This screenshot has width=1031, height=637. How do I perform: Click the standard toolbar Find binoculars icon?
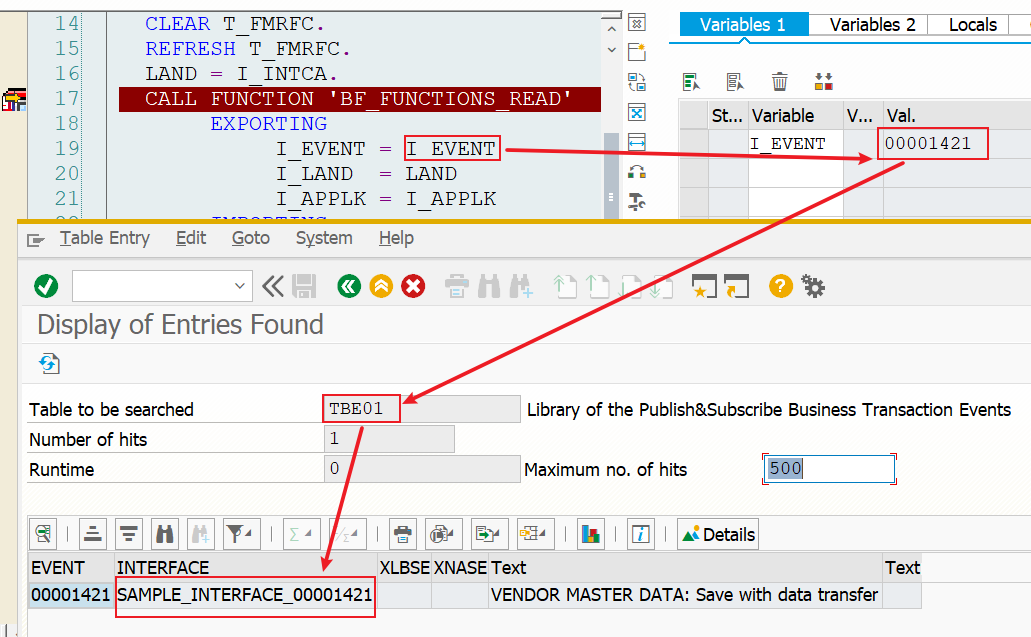coord(489,286)
